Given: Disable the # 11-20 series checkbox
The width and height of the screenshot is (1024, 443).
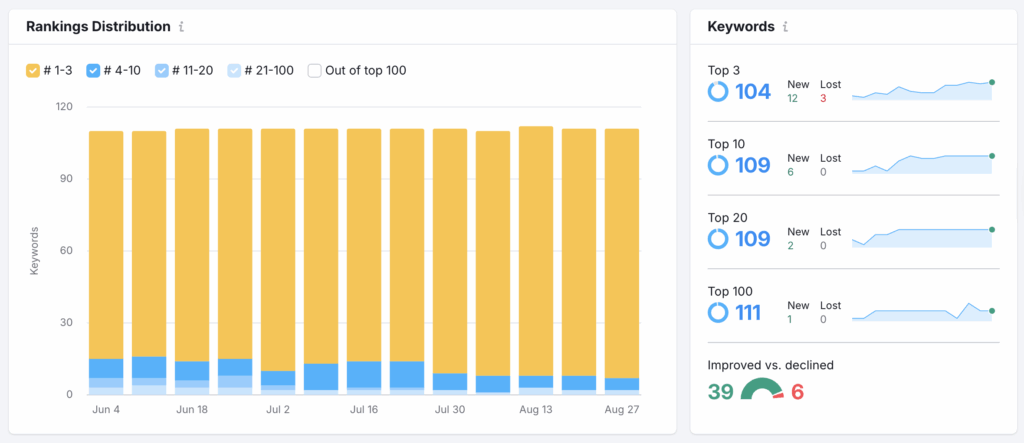Looking at the screenshot, I should tap(161, 71).
